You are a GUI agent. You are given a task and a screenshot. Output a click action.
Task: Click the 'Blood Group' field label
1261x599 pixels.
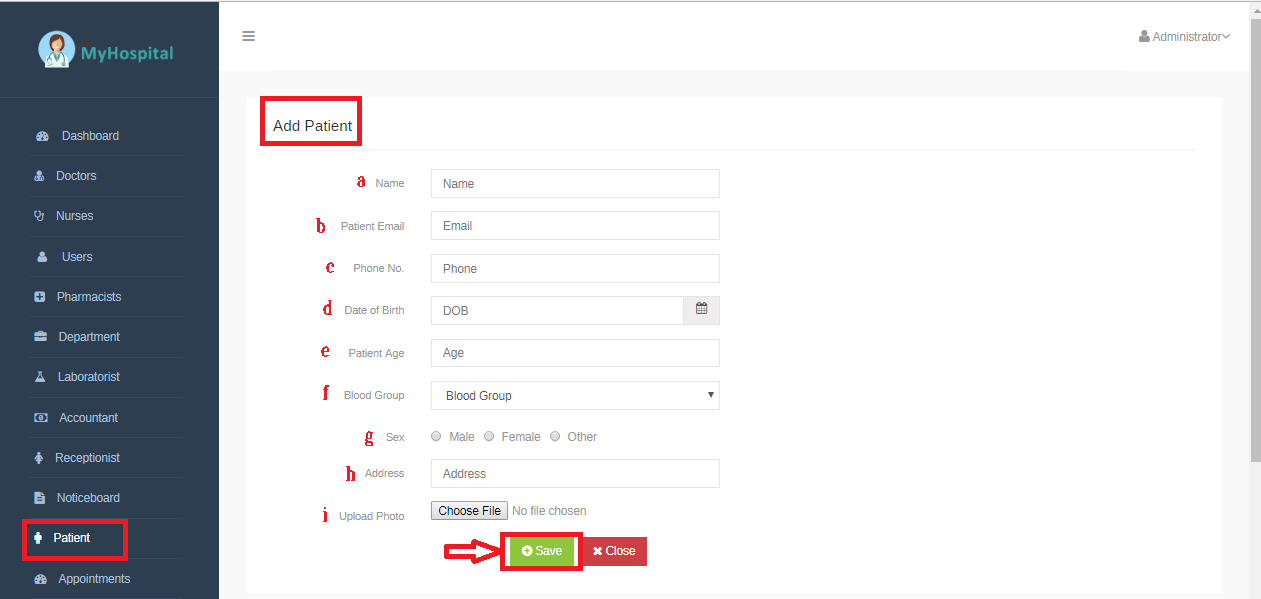point(374,395)
